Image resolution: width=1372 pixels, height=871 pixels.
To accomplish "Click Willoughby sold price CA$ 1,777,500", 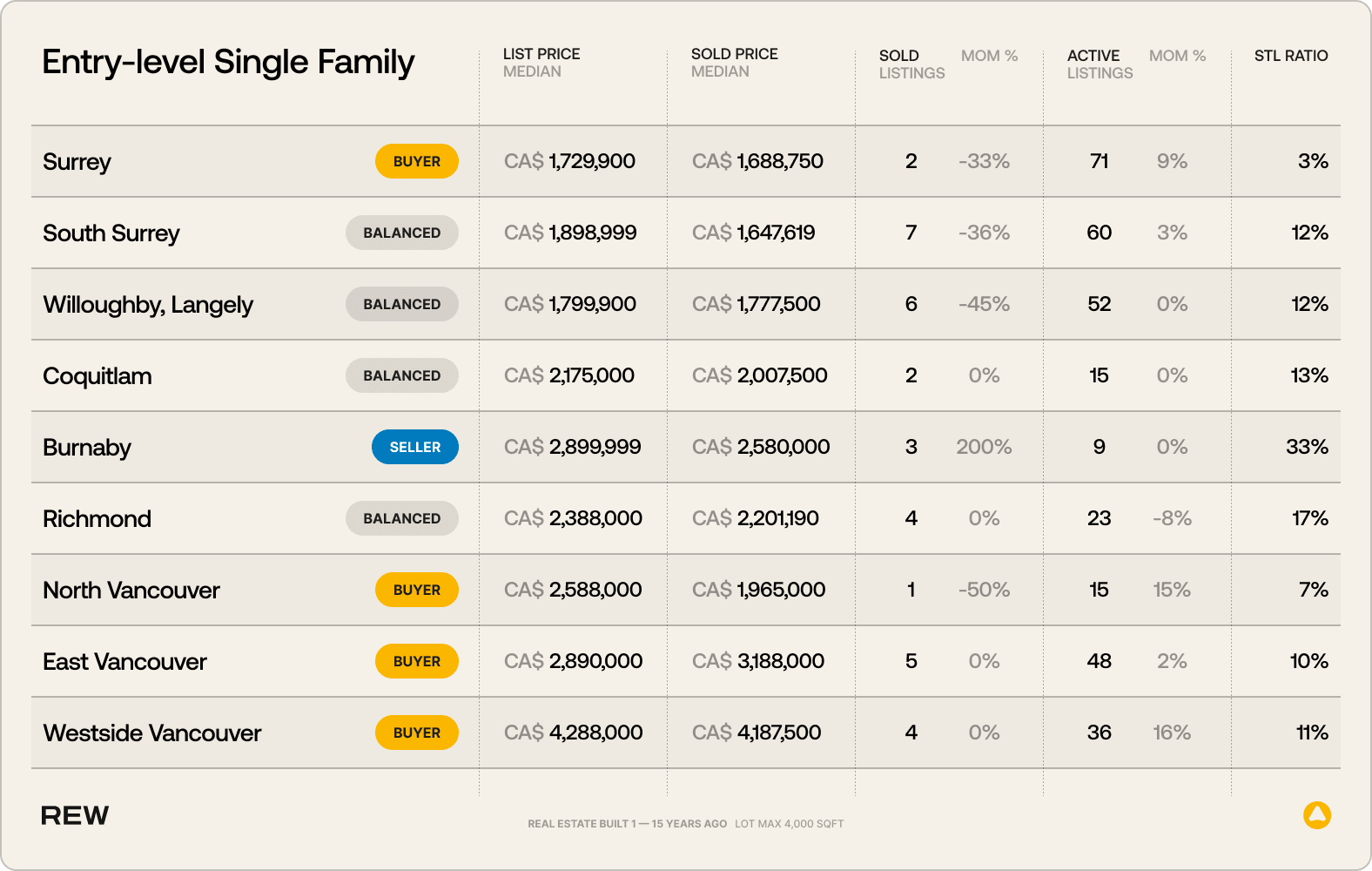I will (757, 304).
